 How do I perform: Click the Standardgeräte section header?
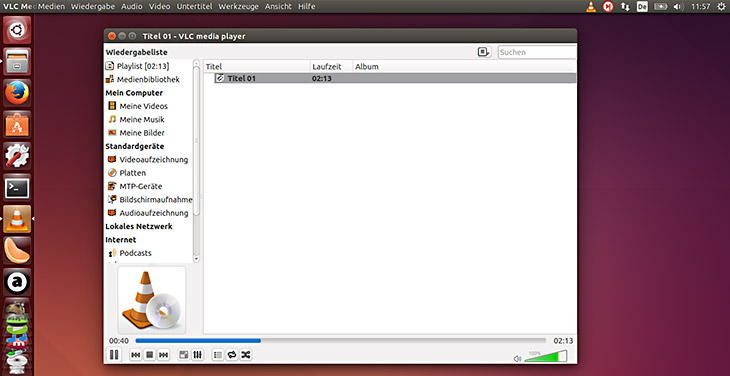point(135,146)
